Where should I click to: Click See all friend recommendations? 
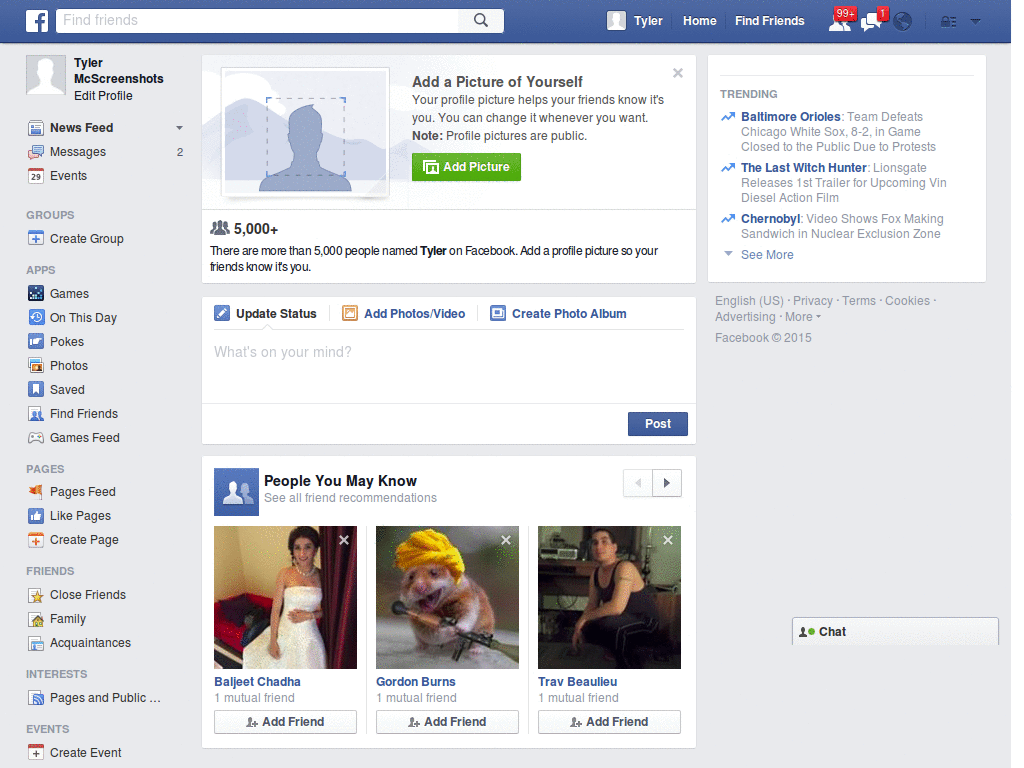[x=350, y=498]
